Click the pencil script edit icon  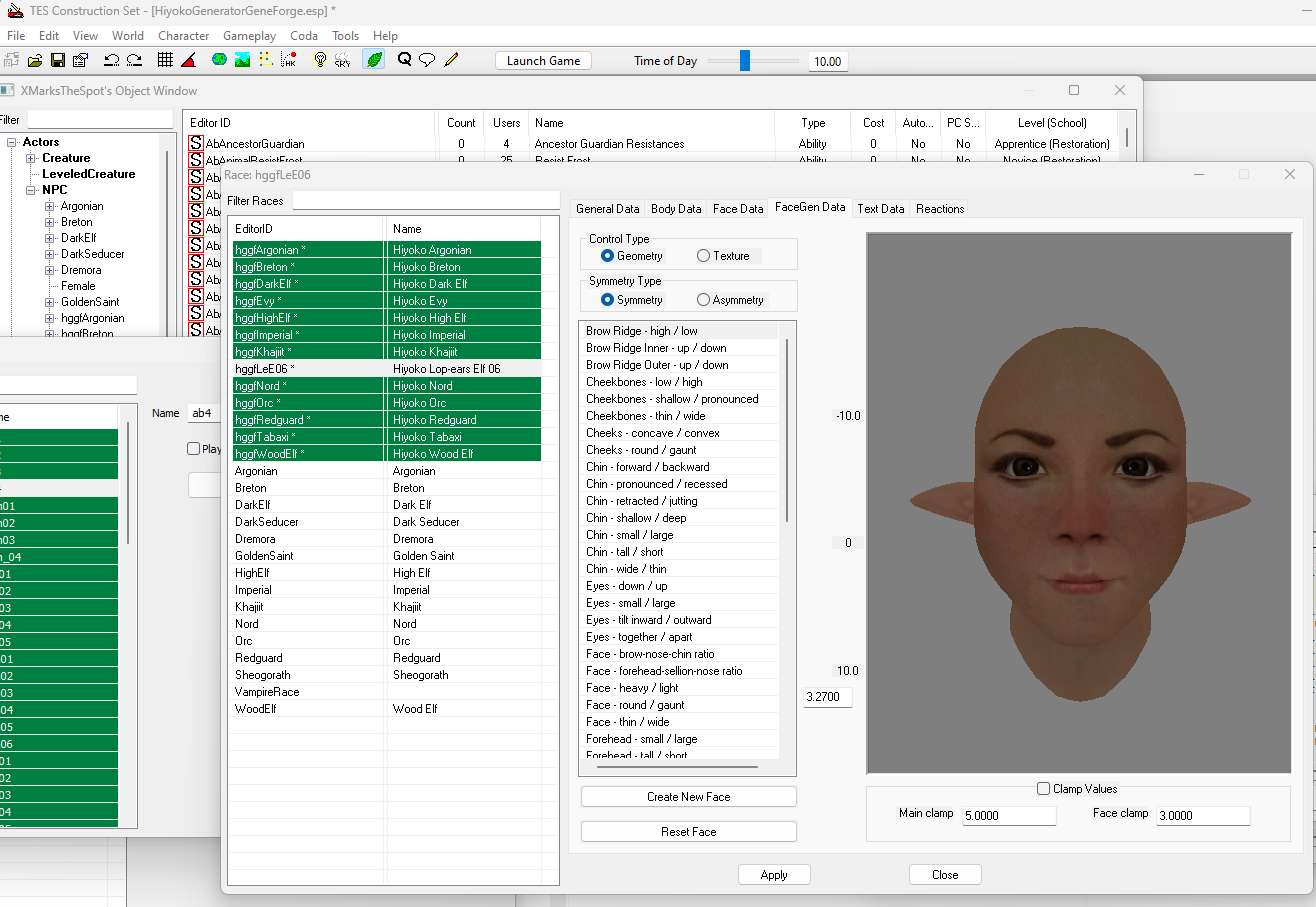pos(451,60)
